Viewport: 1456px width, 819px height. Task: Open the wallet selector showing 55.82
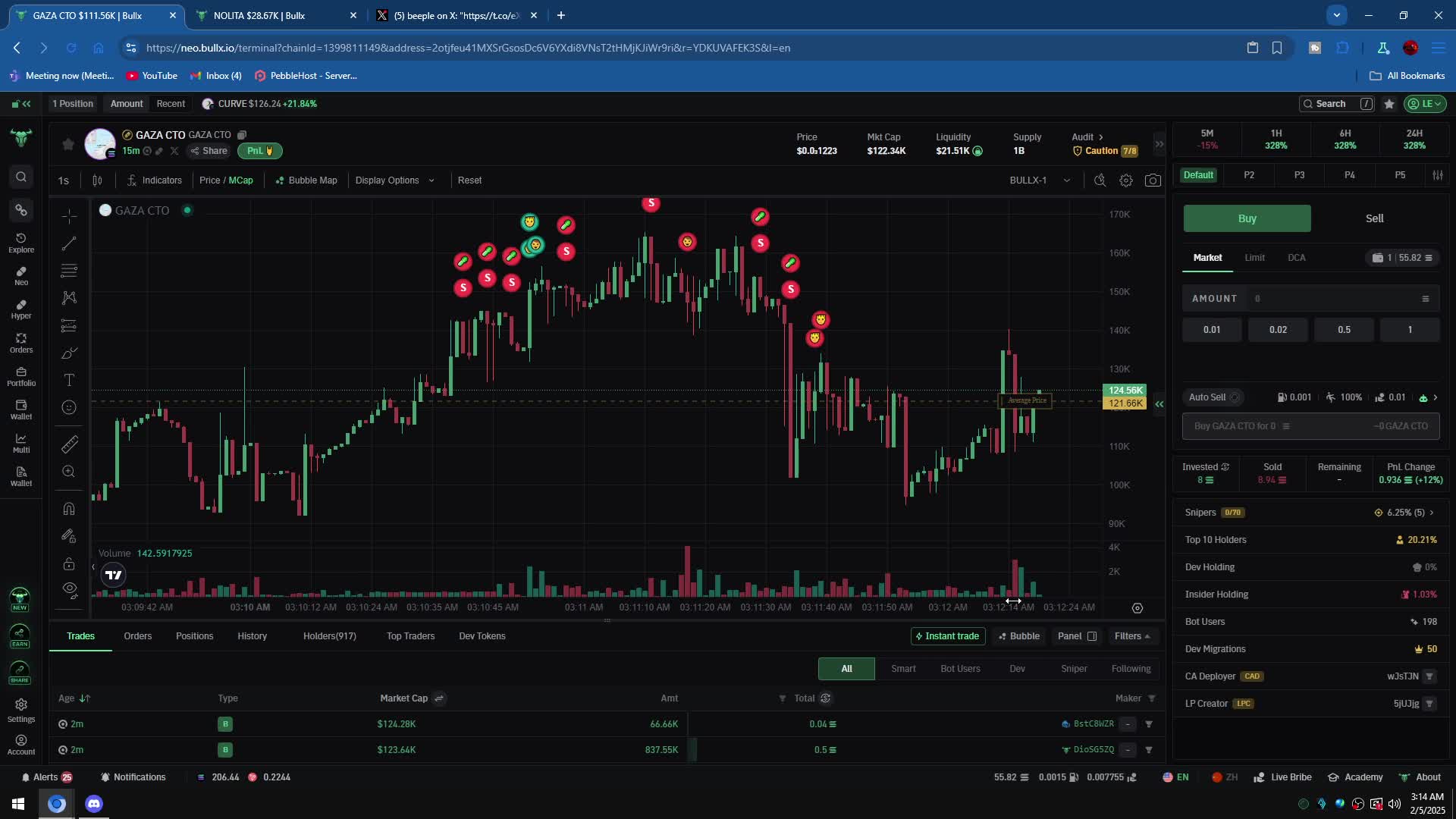pyautogui.click(x=1402, y=258)
